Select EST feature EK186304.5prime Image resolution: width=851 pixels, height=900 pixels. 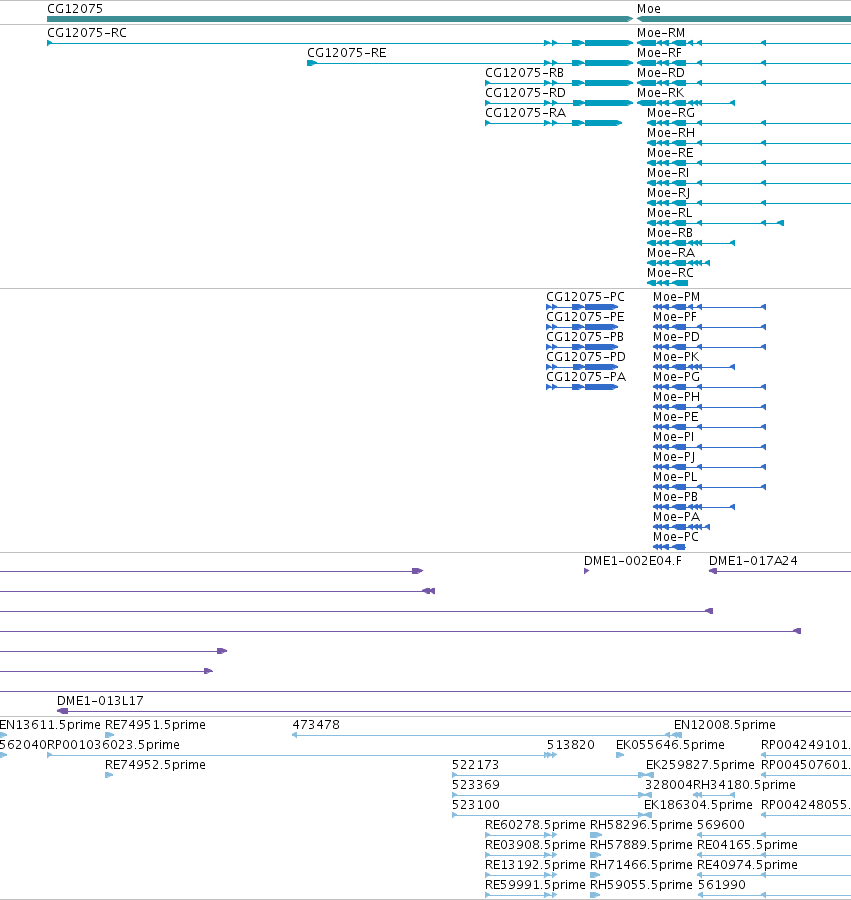[698, 805]
